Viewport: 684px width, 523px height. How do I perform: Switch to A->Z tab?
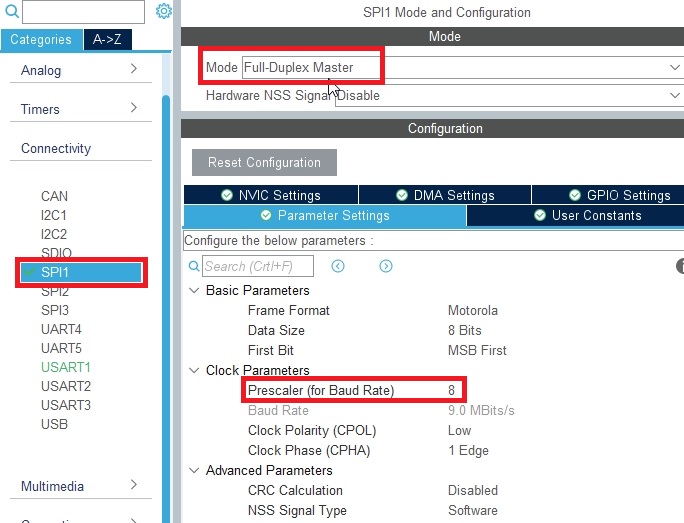tap(107, 40)
